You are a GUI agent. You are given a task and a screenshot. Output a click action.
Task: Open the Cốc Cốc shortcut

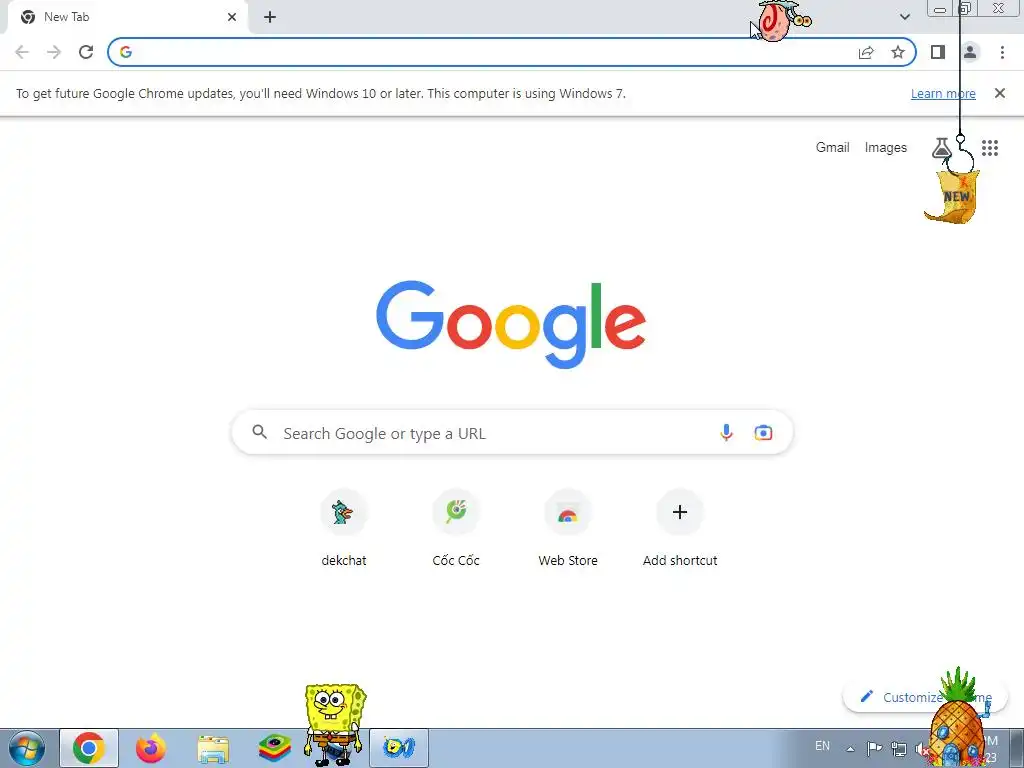click(456, 528)
